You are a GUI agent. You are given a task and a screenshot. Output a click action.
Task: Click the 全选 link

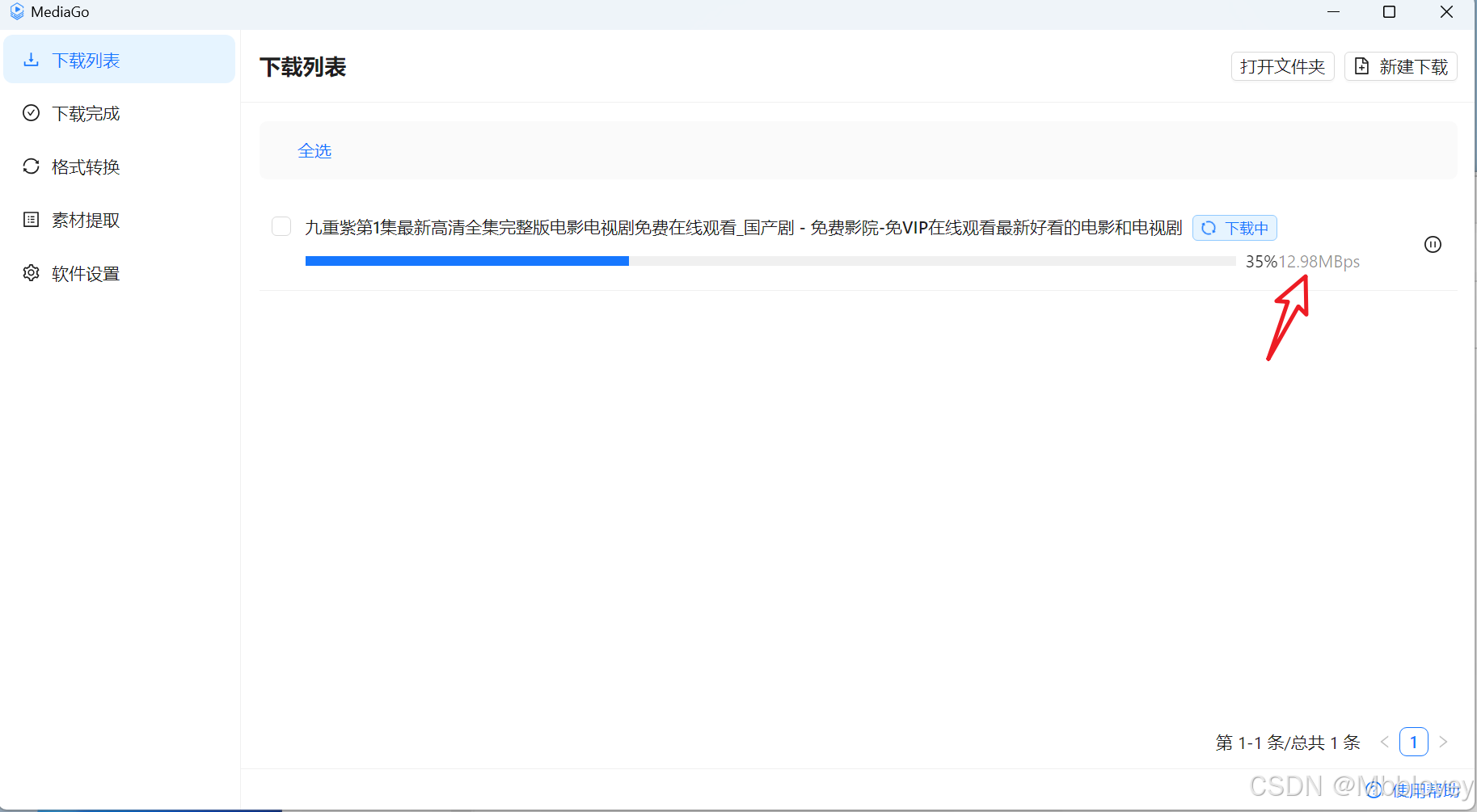click(x=314, y=151)
